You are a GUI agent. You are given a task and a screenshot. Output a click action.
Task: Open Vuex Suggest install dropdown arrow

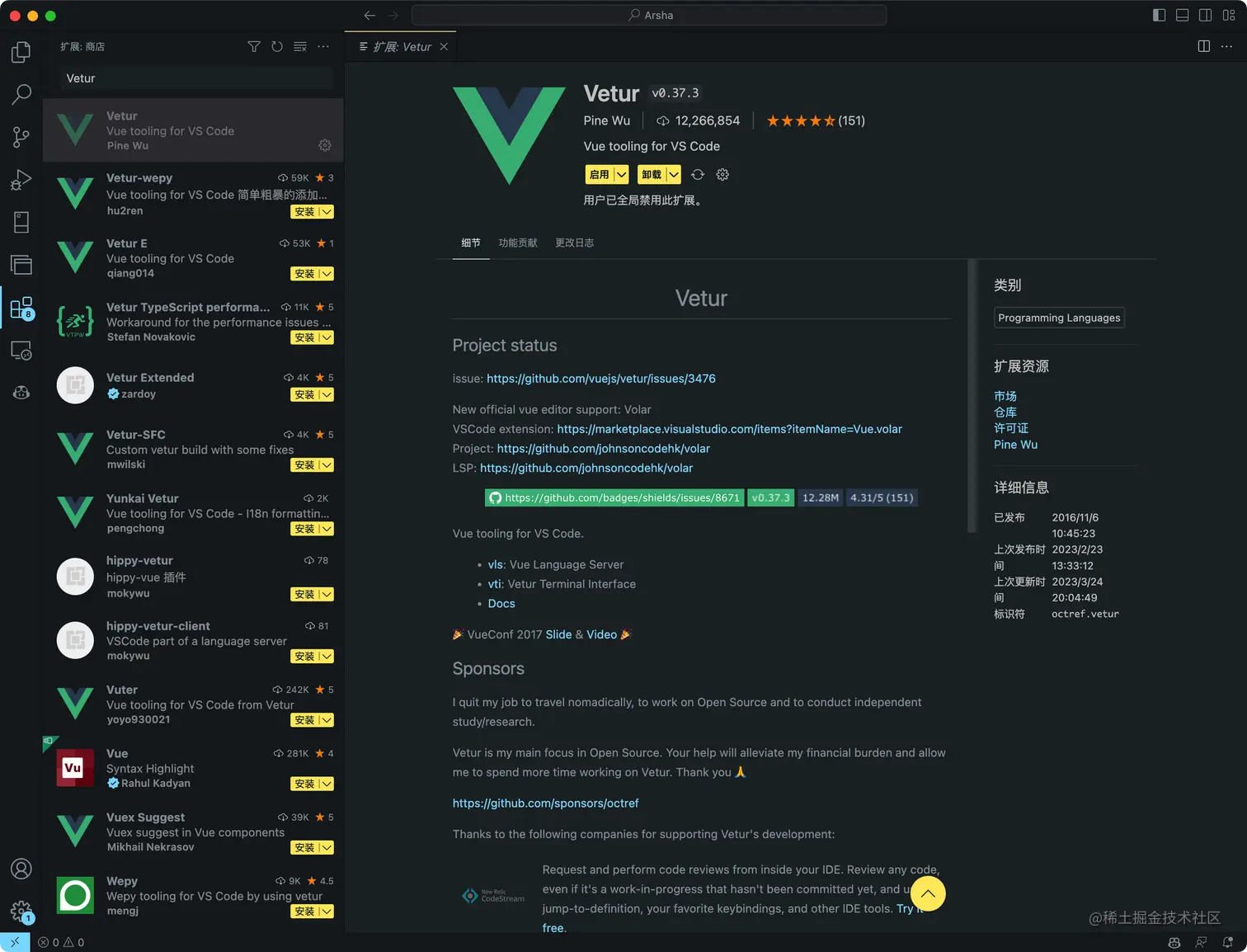click(x=327, y=848)
